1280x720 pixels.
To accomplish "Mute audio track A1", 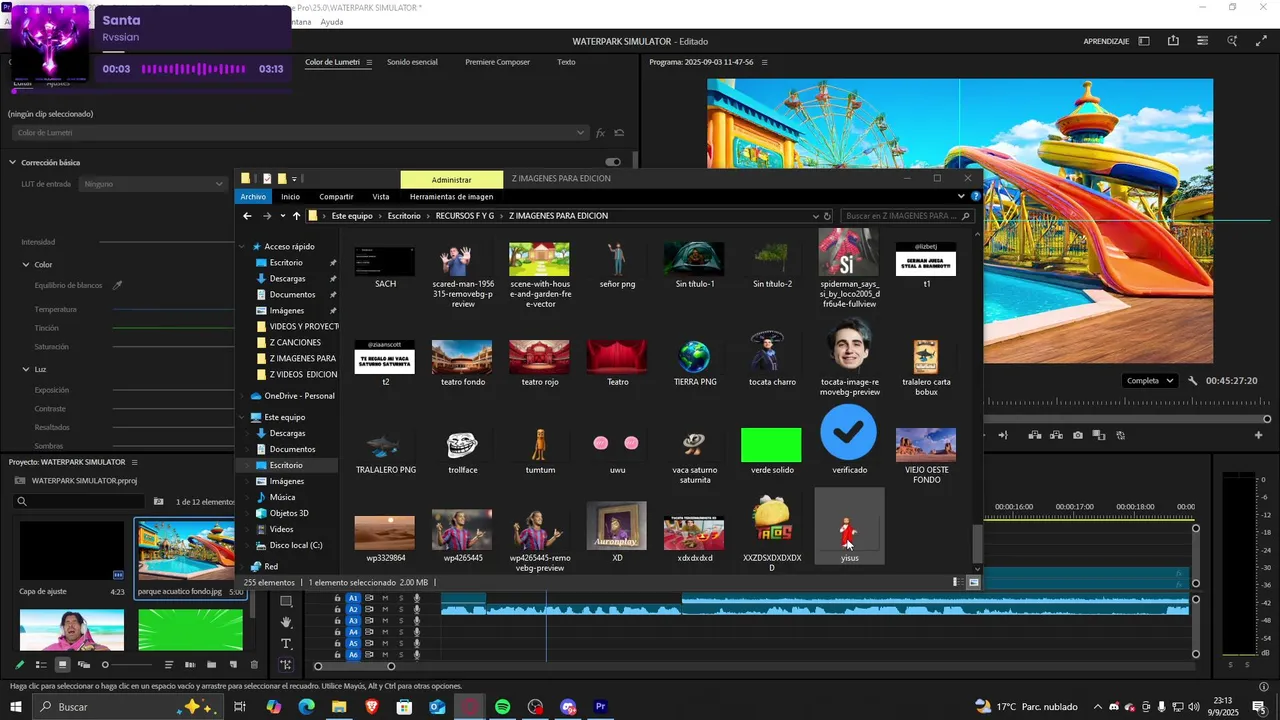I will point(385,598).
